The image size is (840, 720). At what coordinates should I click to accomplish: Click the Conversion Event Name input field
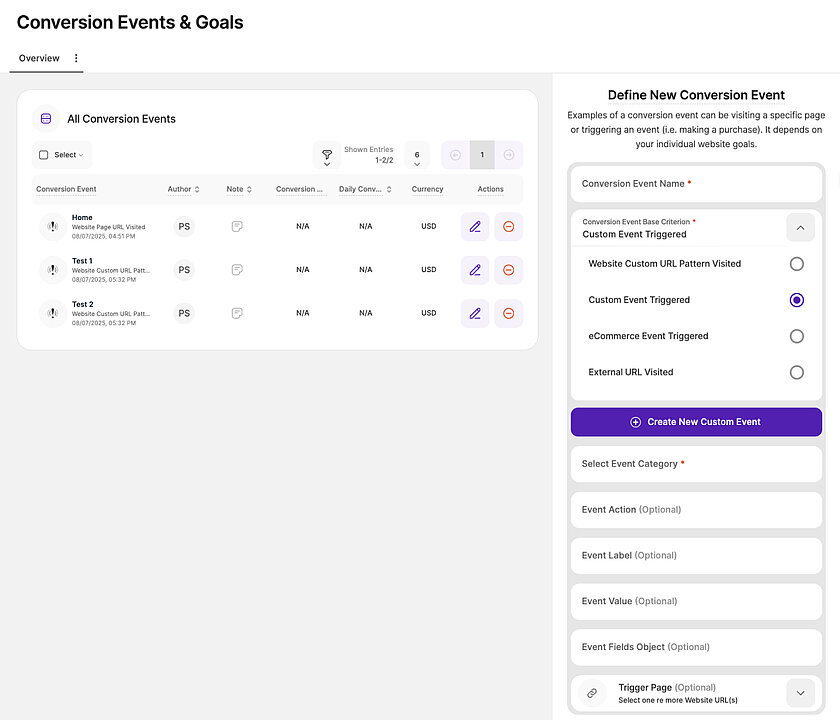[696, 183]
